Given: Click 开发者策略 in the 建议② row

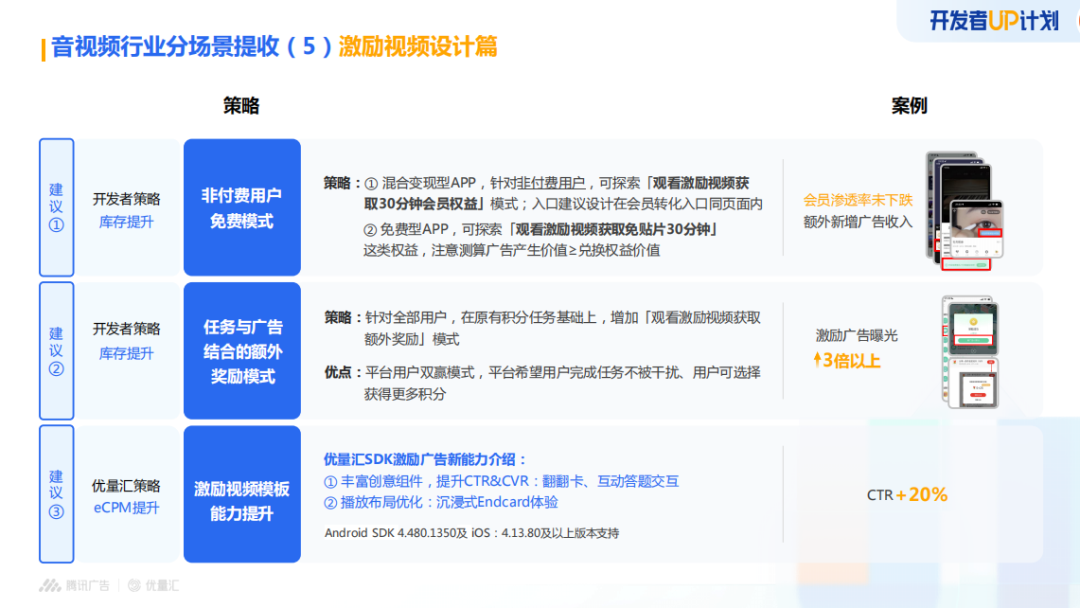Looking at the screenshot, I should pos(126,328).
